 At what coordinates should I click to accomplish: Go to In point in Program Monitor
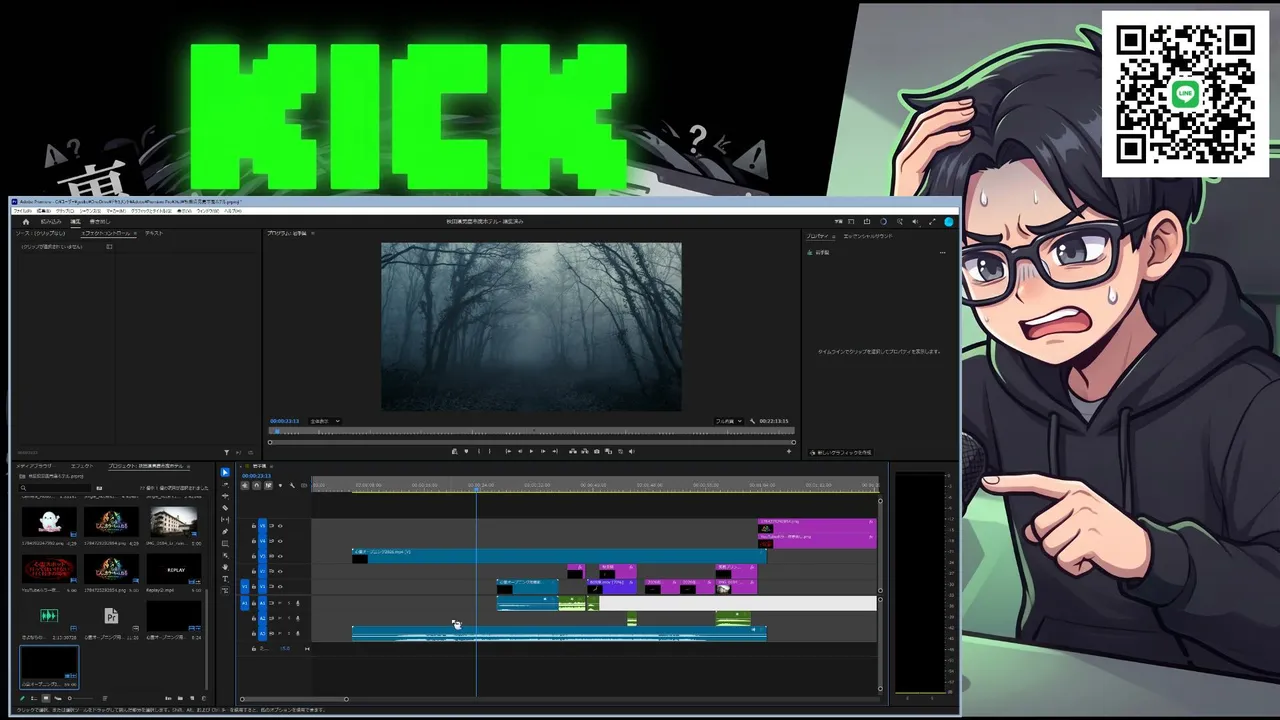(x=508, y=451)
